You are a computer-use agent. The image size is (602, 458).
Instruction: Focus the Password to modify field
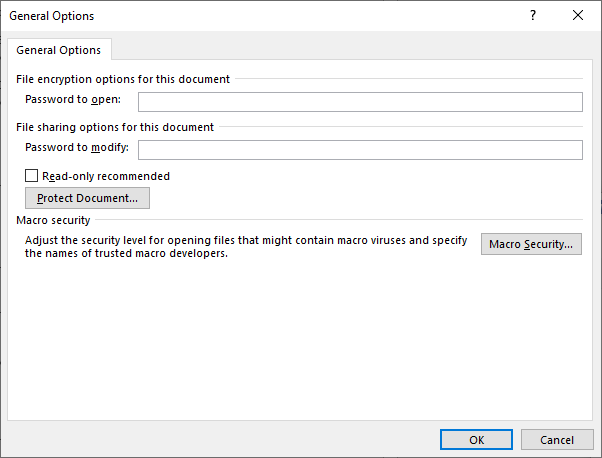(360, 150)
